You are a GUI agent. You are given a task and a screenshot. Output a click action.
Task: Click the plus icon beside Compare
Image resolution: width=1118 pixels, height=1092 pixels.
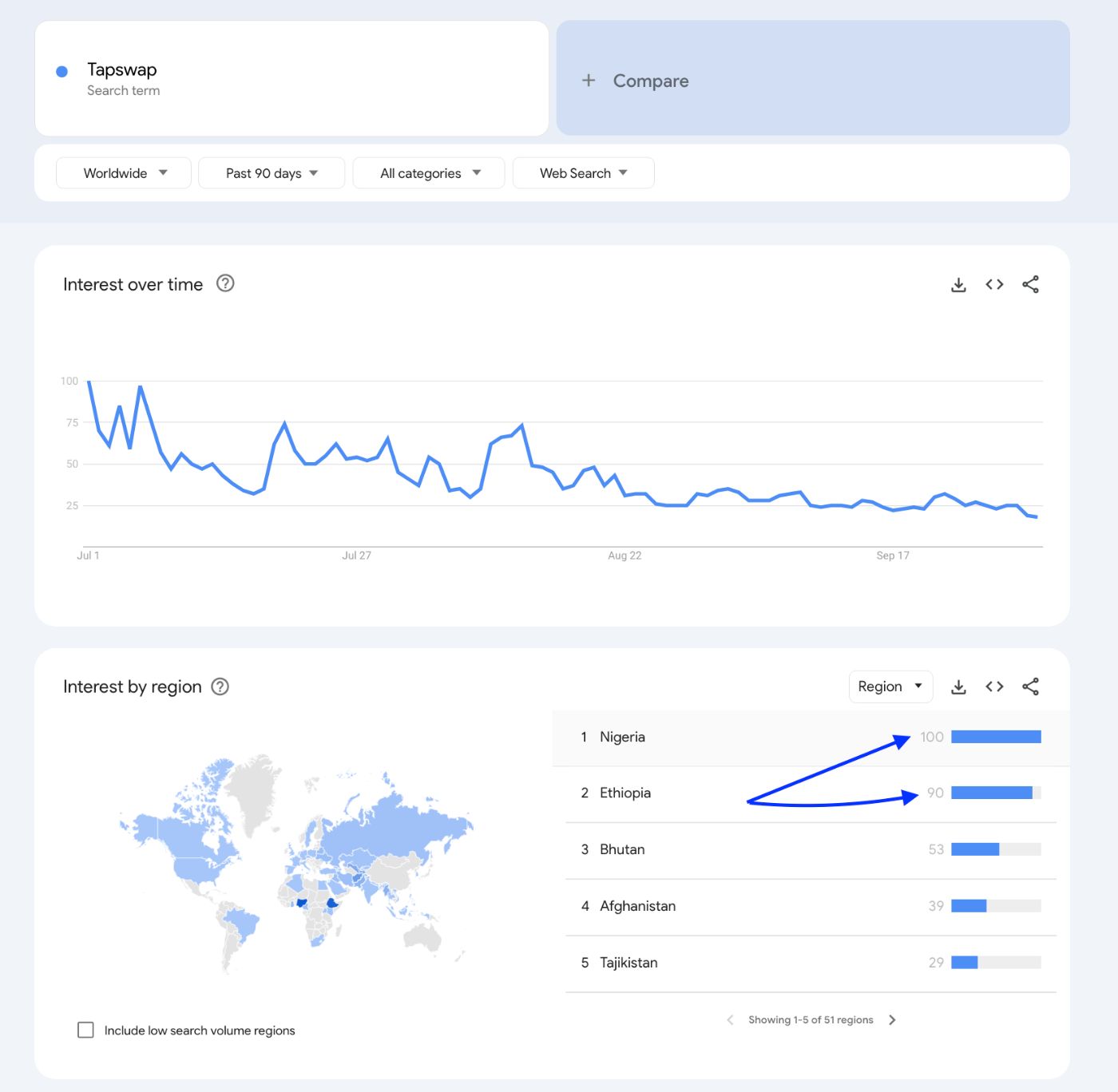[x=589, y=80]
